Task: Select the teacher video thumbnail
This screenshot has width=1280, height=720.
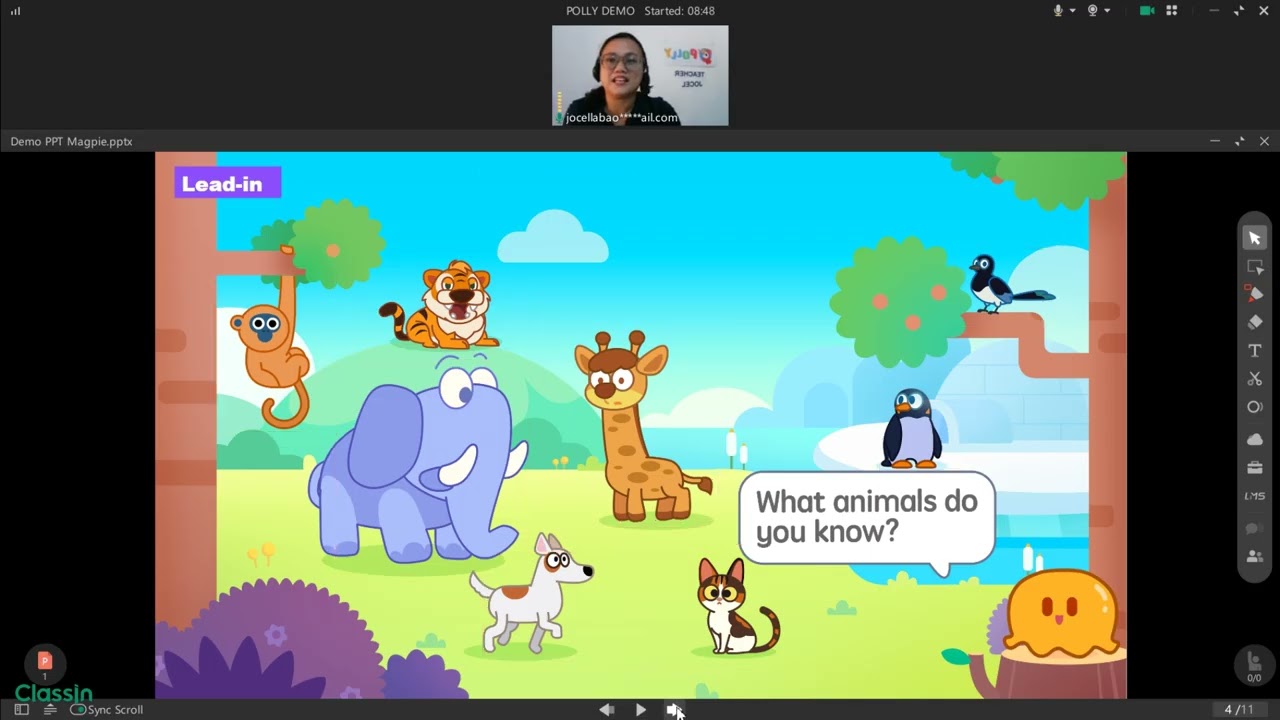Action: click(640, 76)
